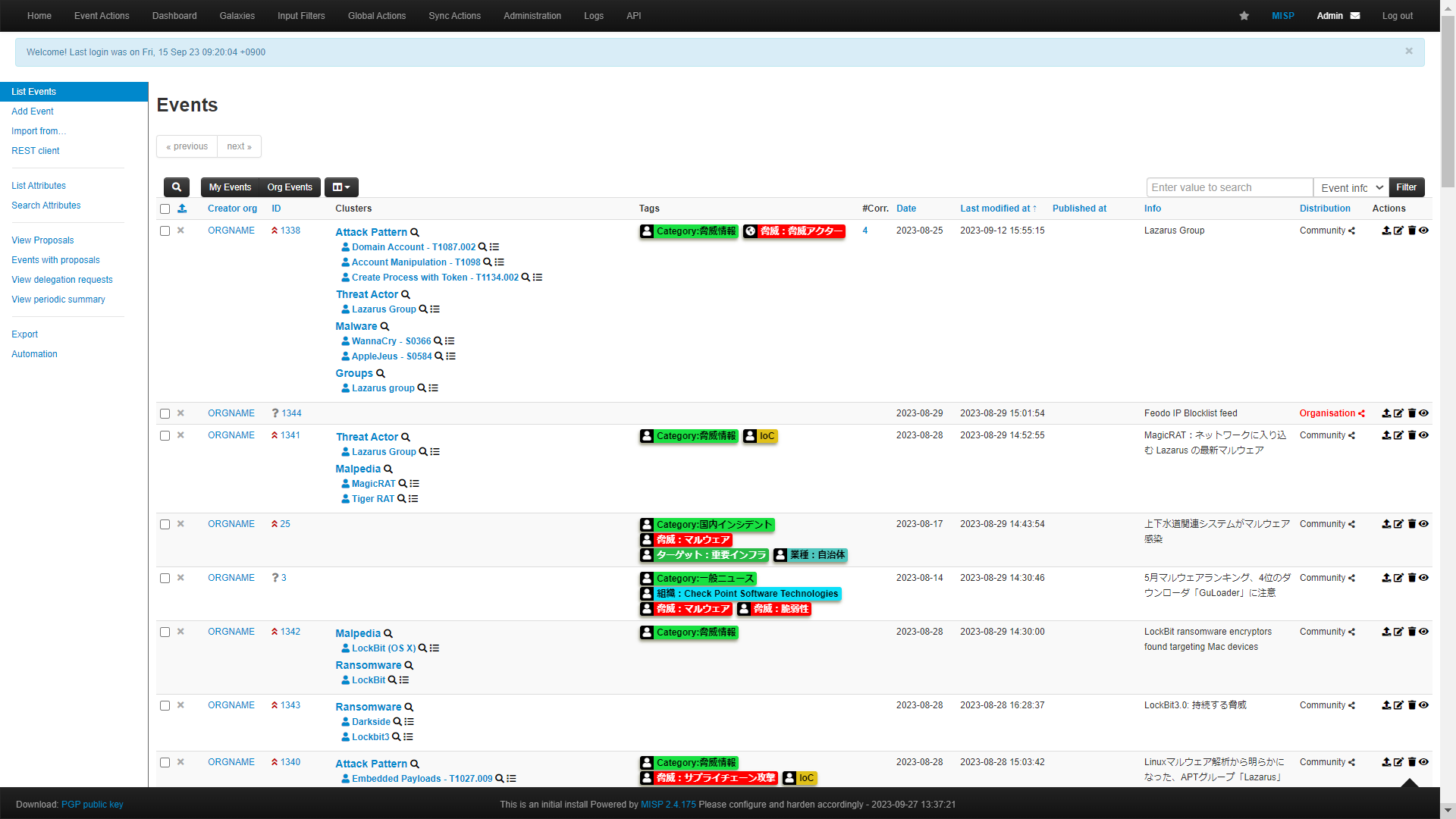Click the publish icon for the MagicRAT event
The height and width of the screenshot is (819, 1456).
tap(1386, 435)
